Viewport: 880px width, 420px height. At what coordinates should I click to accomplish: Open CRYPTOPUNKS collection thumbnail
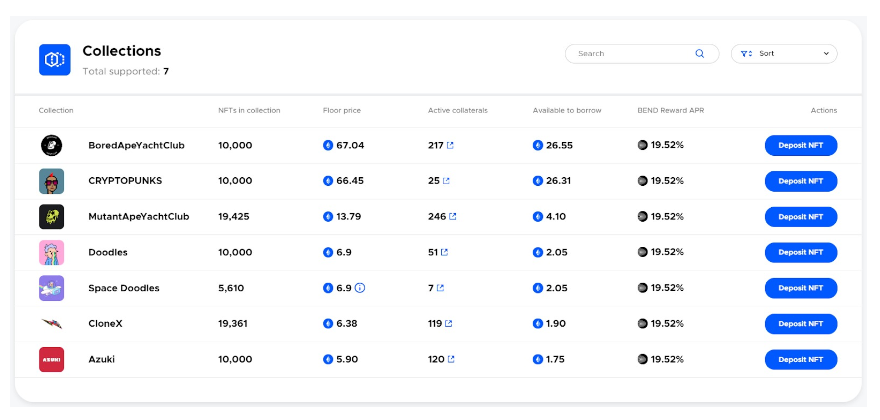51,181
